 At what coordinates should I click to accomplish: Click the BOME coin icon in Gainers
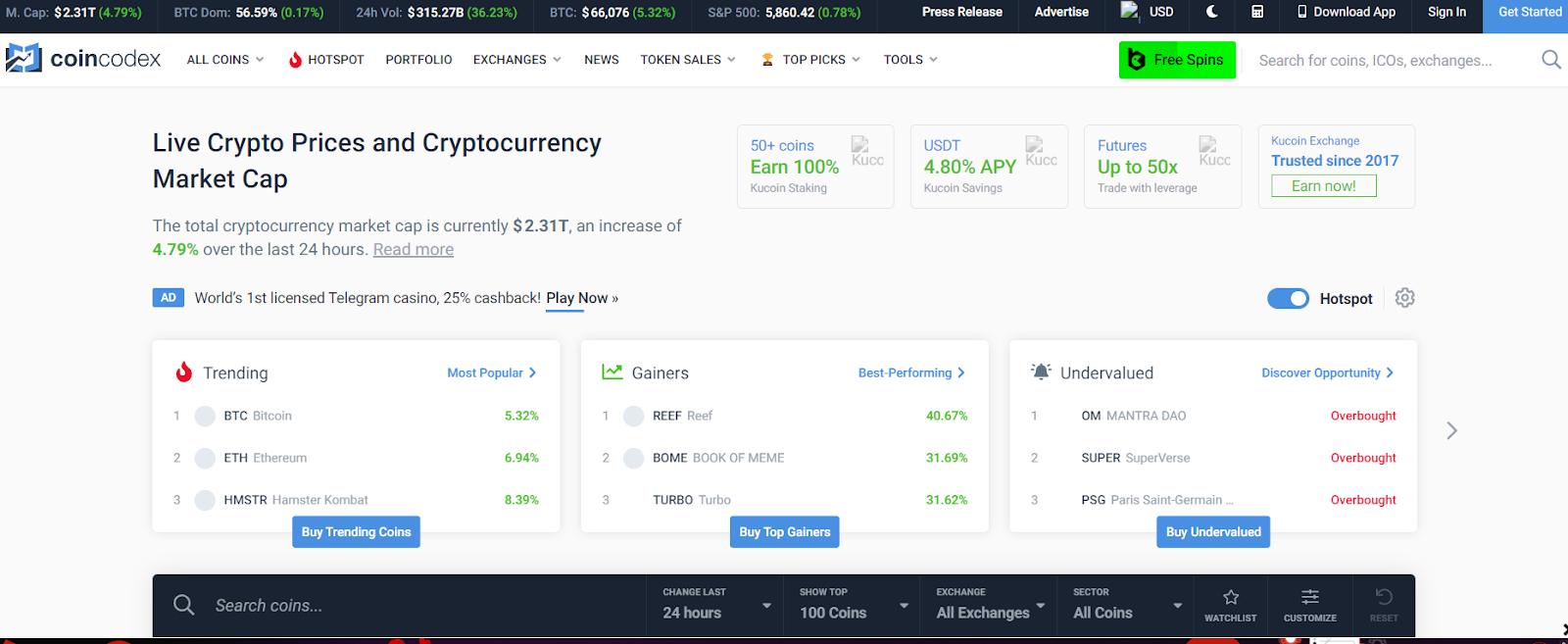click(x=634, y=458)
